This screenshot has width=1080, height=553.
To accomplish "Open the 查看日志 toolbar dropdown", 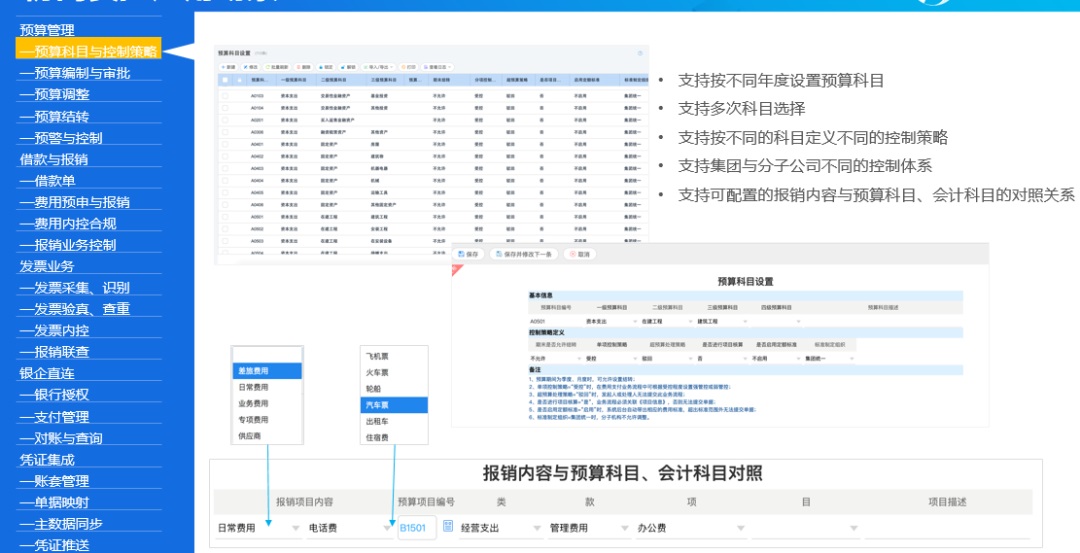I will (x=437, y=67).
